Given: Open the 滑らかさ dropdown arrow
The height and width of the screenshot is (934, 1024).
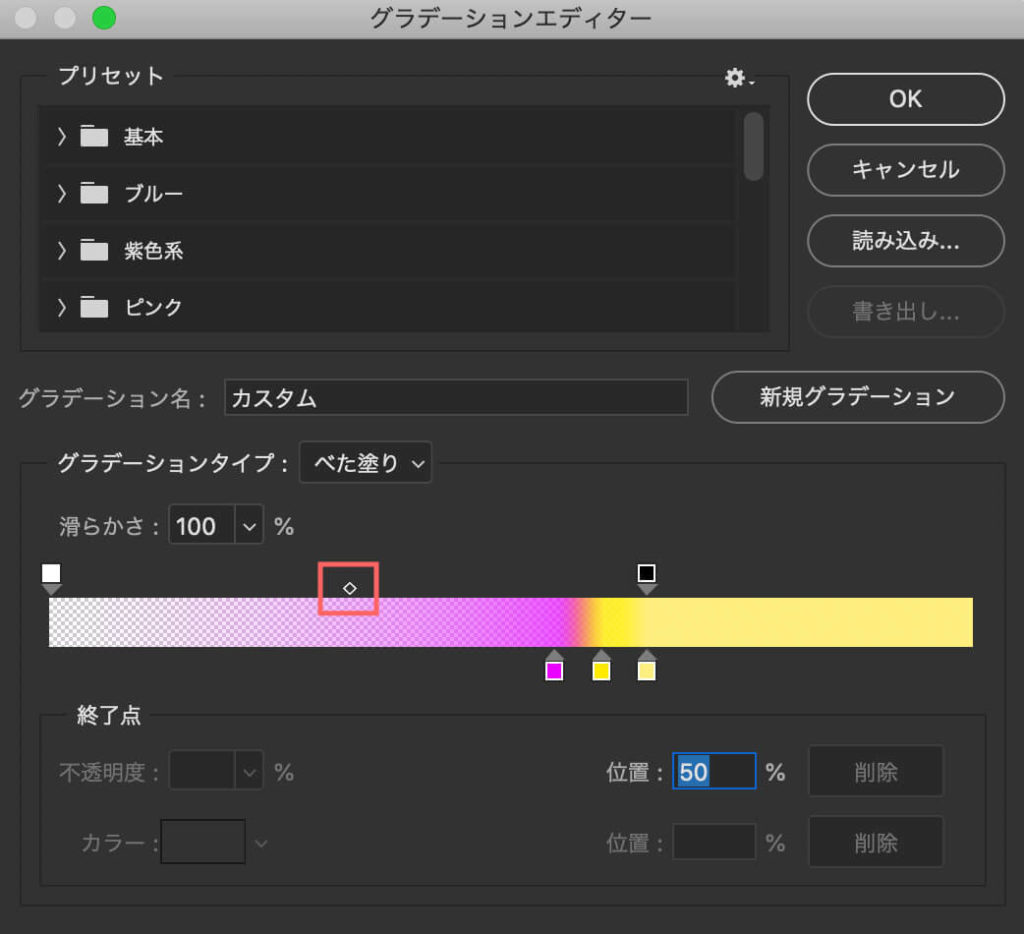Looking at the screenshot, I should [249, 526].
